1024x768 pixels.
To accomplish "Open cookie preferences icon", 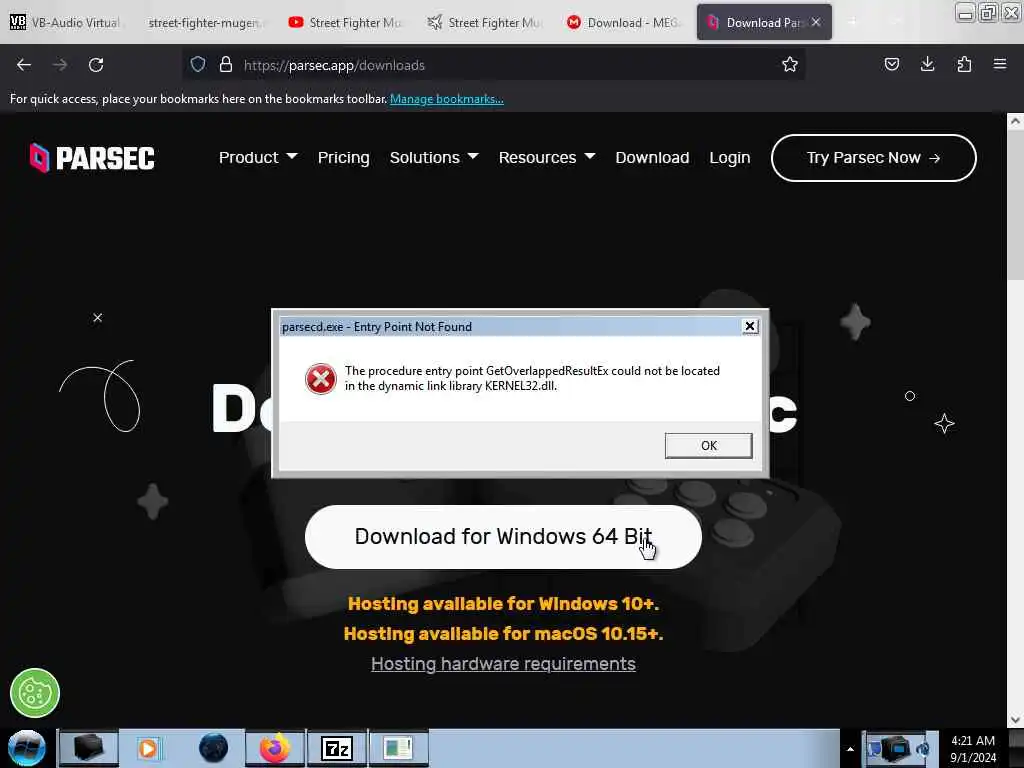I will coord(35,693).
